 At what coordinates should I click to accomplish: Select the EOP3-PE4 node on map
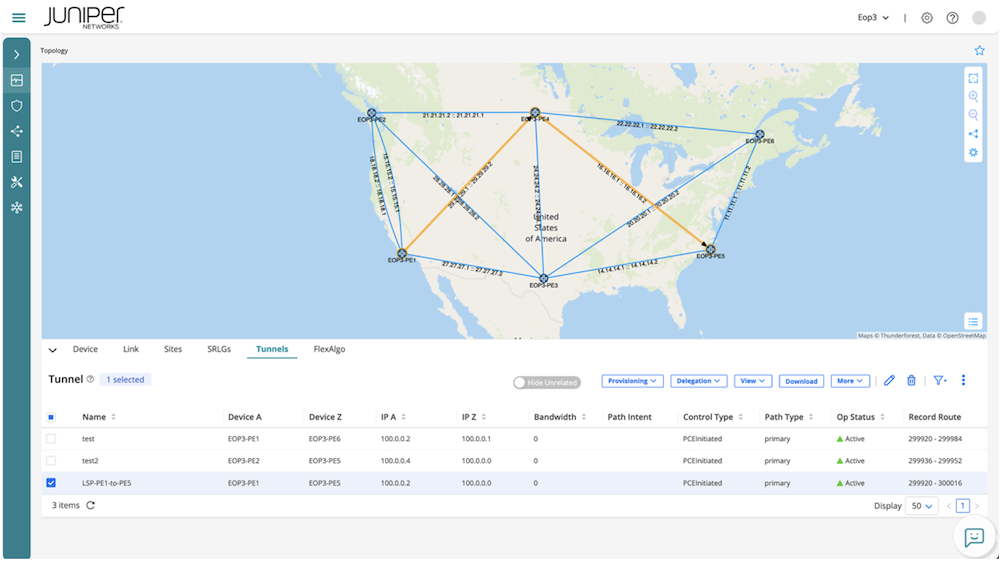535,113
